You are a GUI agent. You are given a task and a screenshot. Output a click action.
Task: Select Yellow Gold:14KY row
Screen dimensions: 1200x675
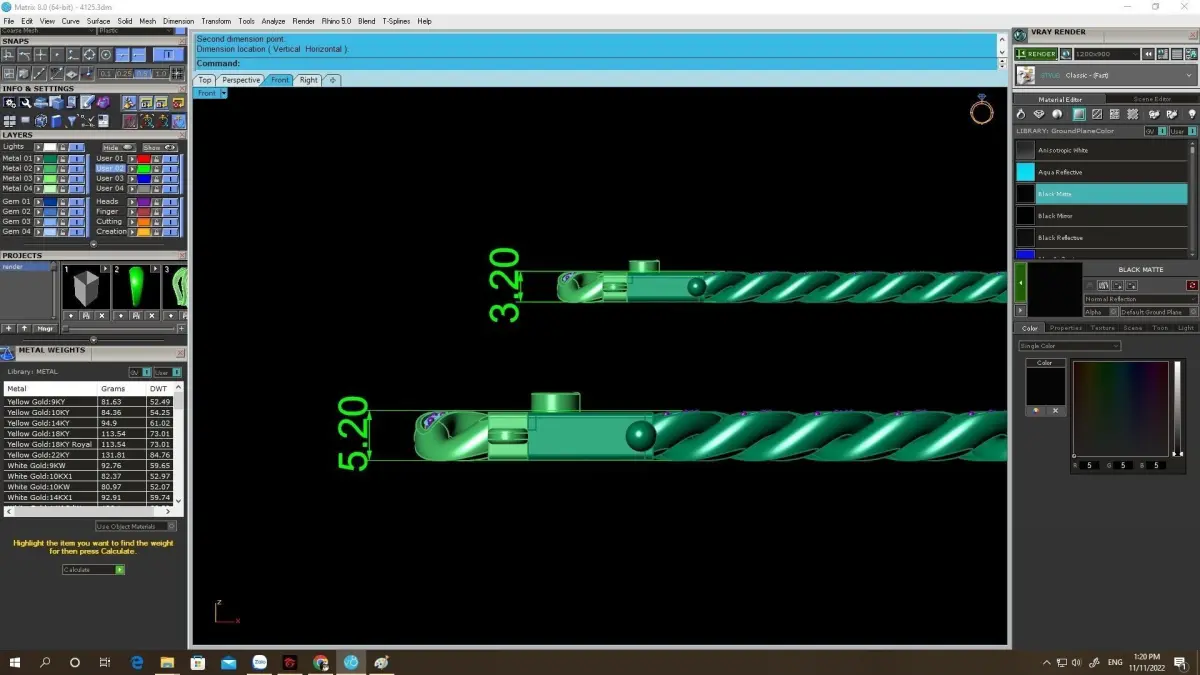(x=88, y=423)
